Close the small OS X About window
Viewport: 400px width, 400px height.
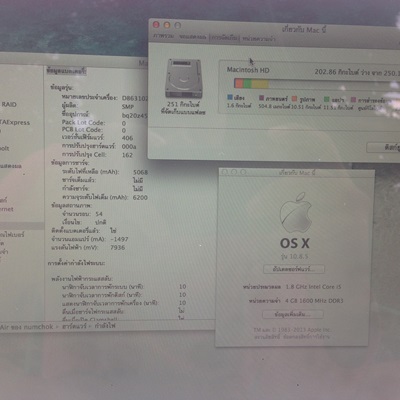[x=224, y=172]
